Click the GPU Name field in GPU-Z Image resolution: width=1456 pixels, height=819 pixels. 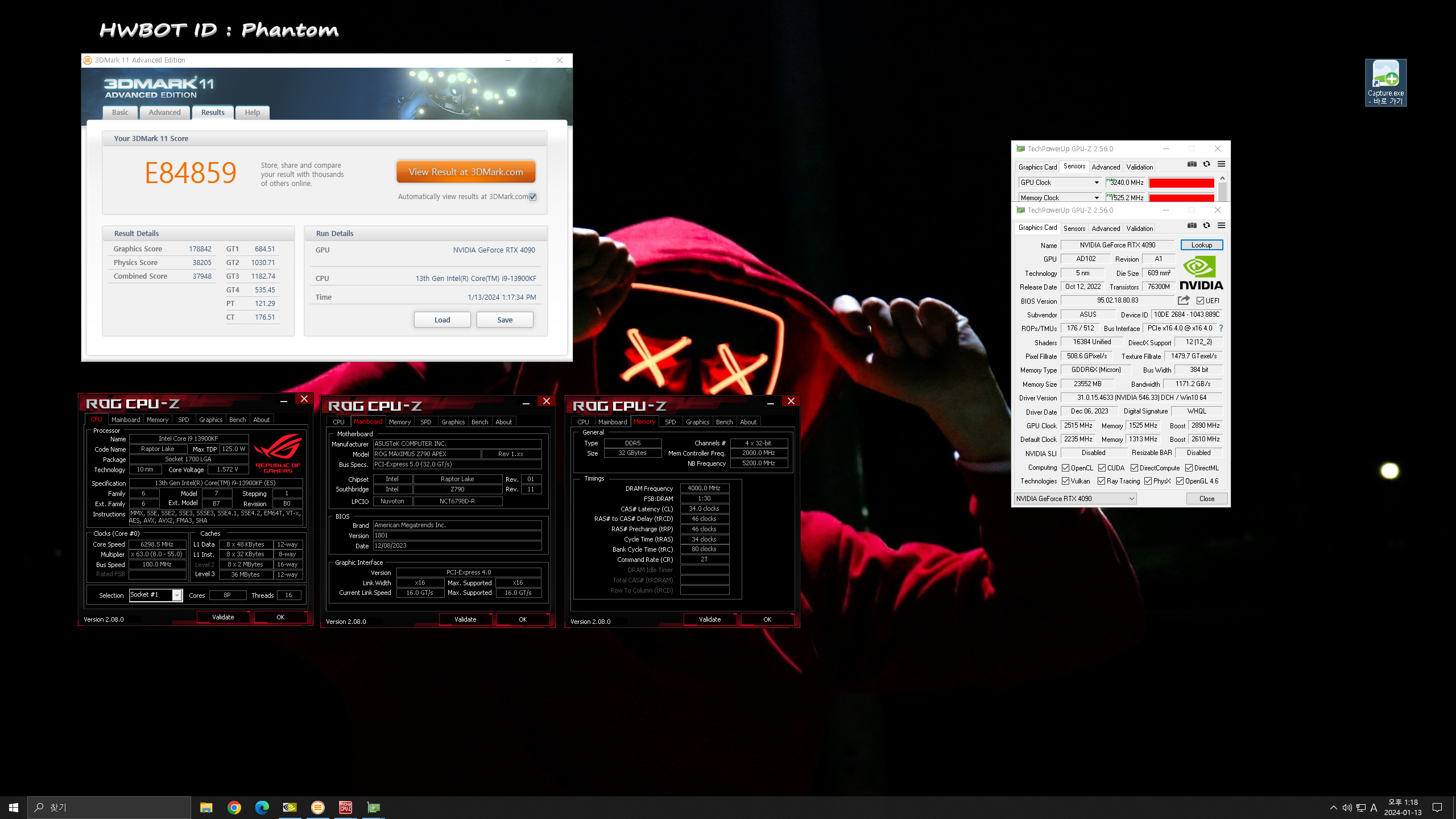click(x=1117, y=245)
